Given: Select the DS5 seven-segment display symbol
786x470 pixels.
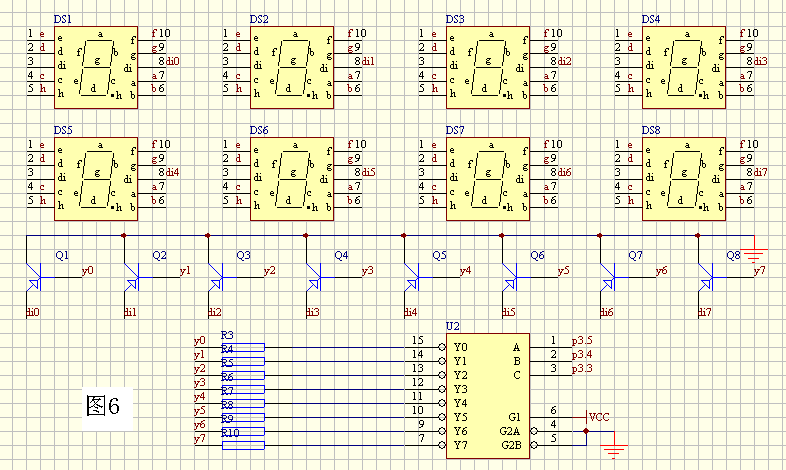Looking at the screenshot, I should pos(96,179).
